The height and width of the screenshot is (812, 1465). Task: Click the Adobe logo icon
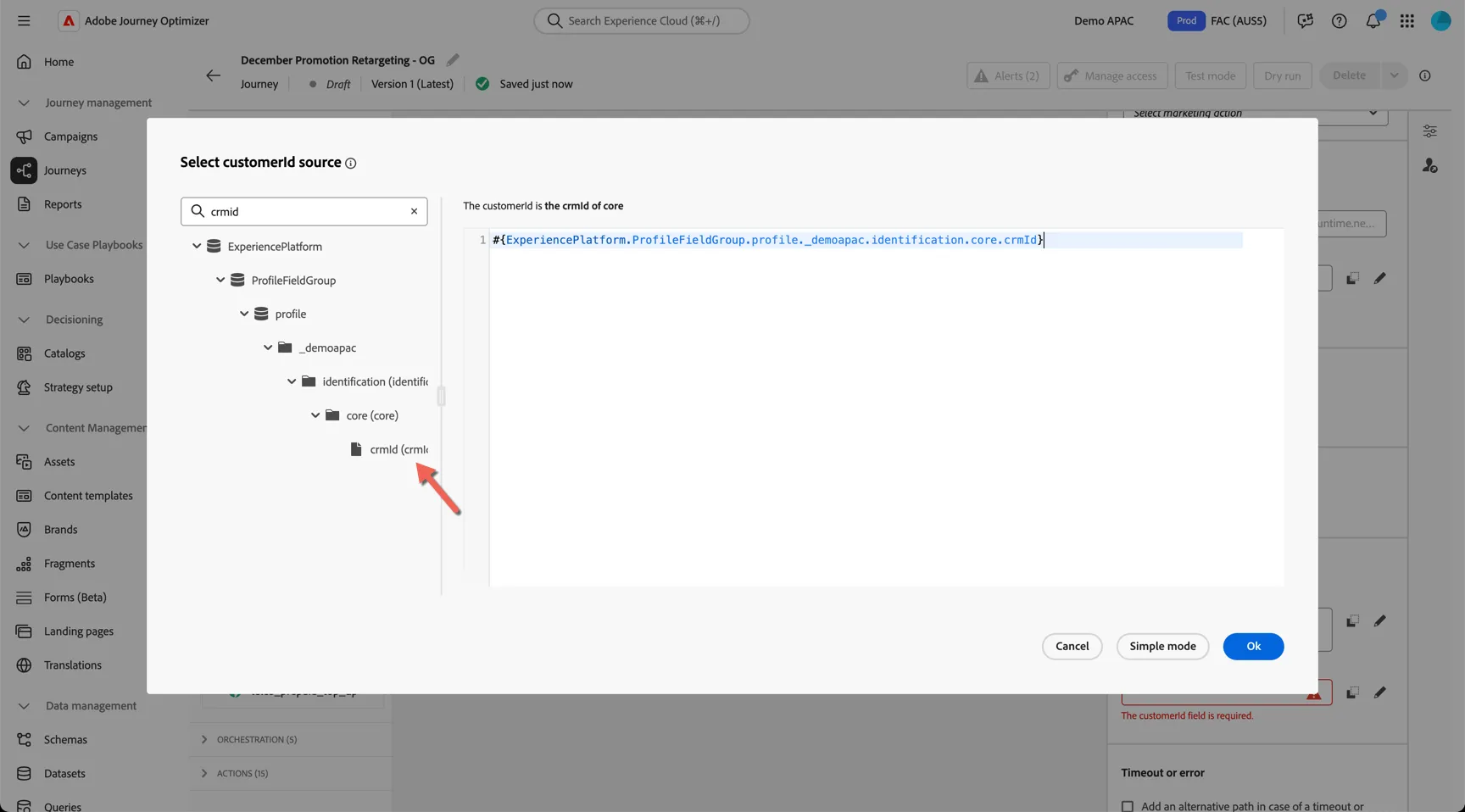point(69,20)
